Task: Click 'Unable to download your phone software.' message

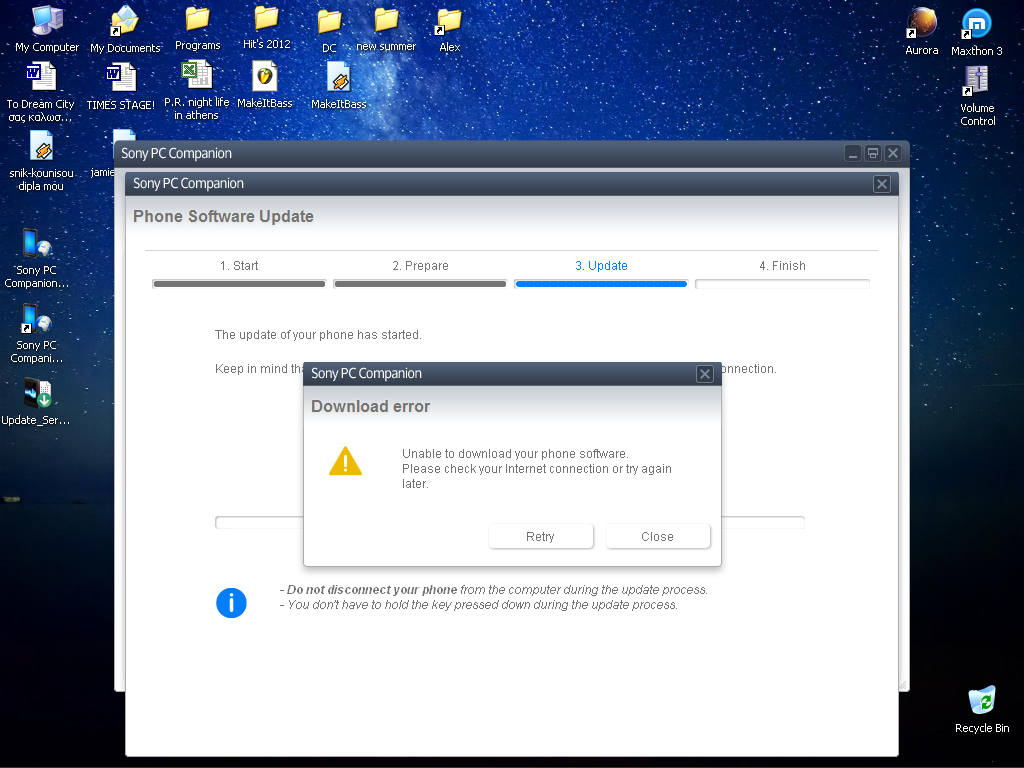Action: (515, 454)
